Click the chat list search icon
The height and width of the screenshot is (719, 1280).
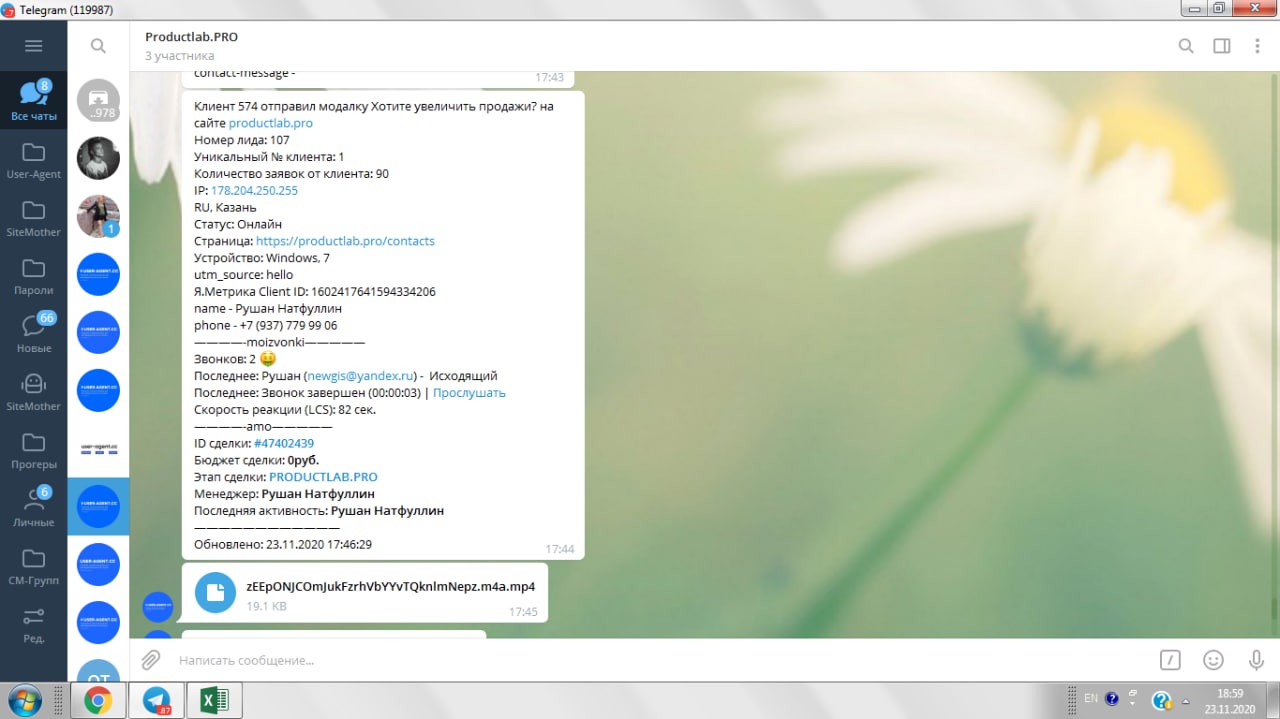98,46
